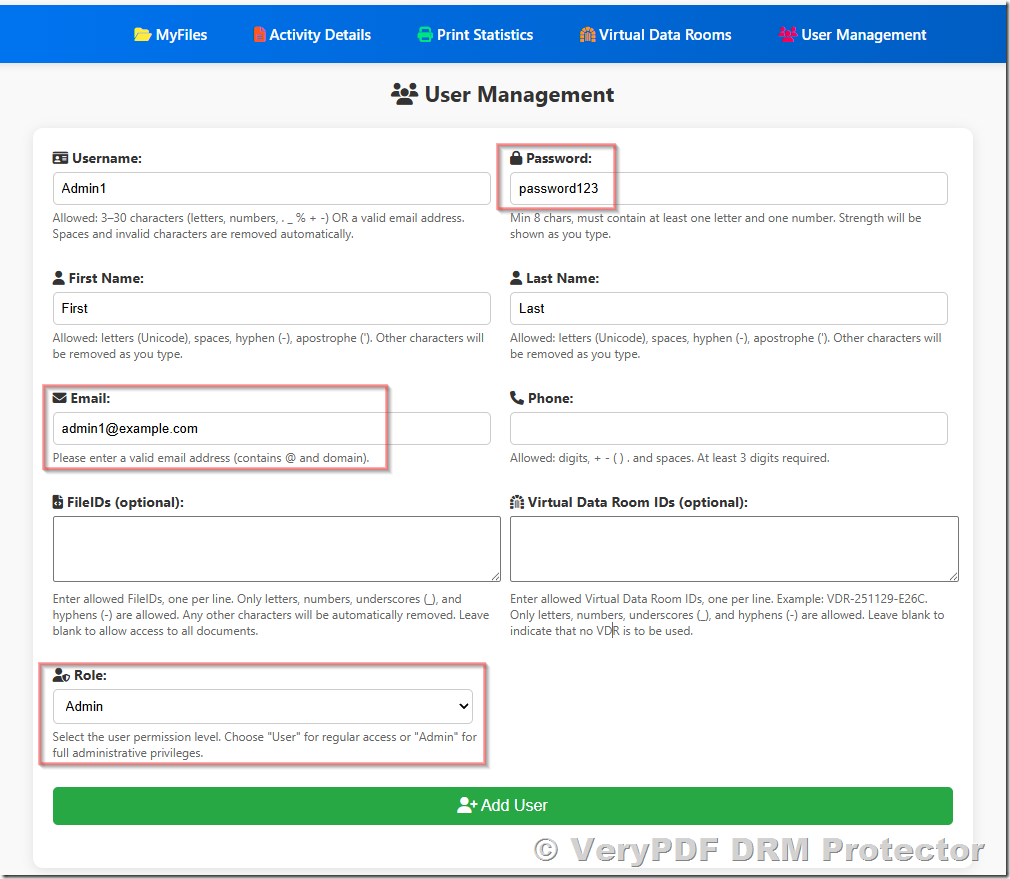
Task: Click the document icon beside FileIDs
Action: point(59,502)
